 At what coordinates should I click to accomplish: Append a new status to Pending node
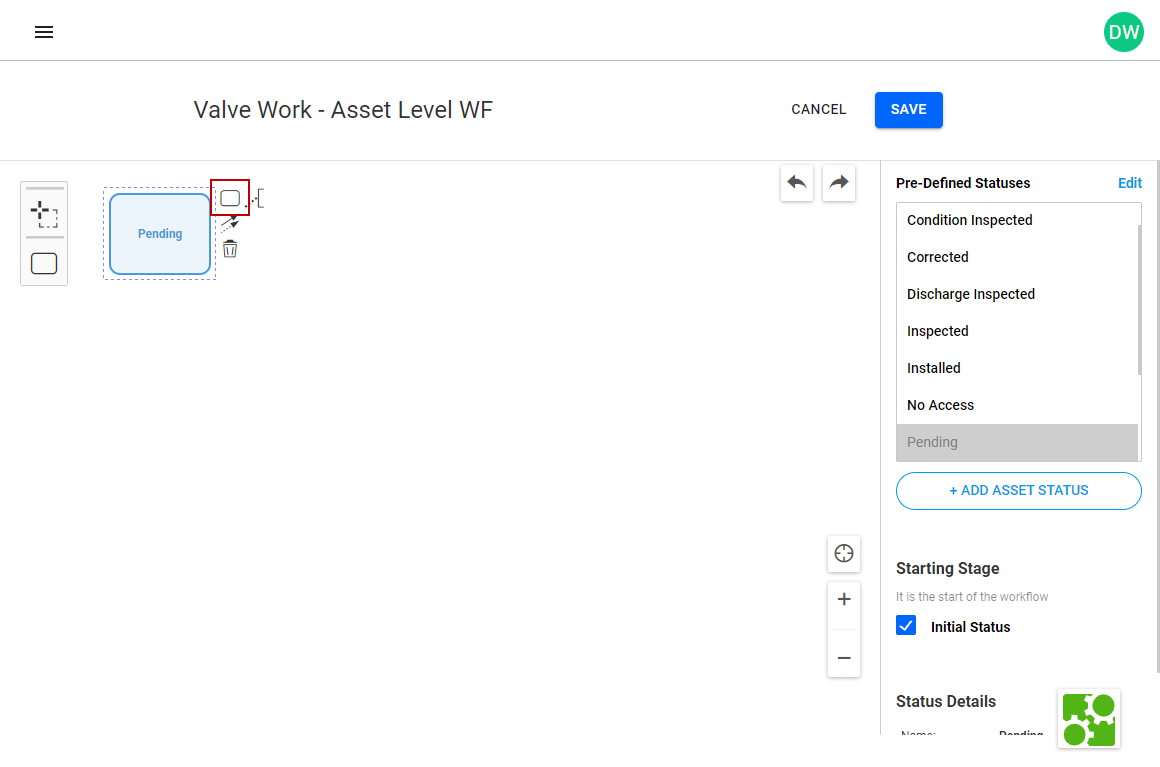tap(230, 198)
